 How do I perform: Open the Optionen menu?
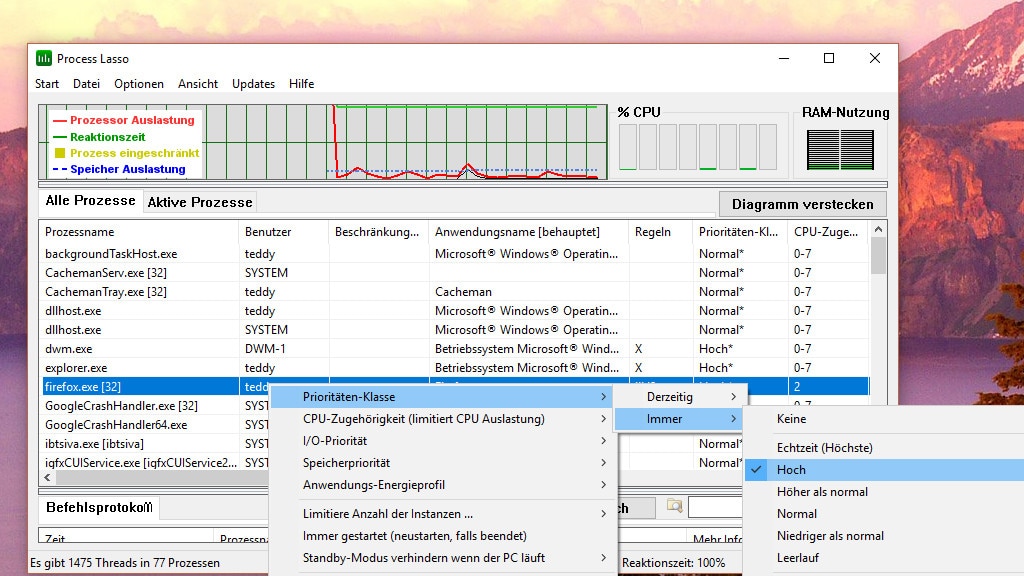coord(138,84)
